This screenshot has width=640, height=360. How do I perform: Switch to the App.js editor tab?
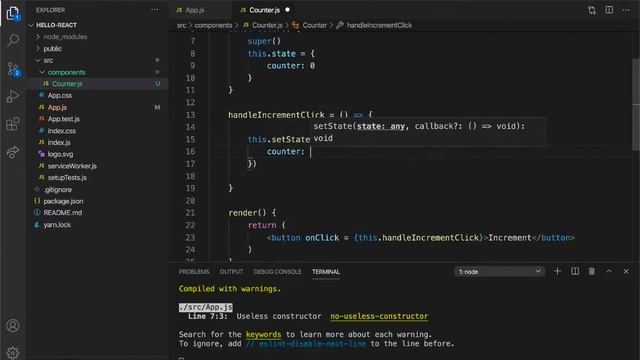200,10
